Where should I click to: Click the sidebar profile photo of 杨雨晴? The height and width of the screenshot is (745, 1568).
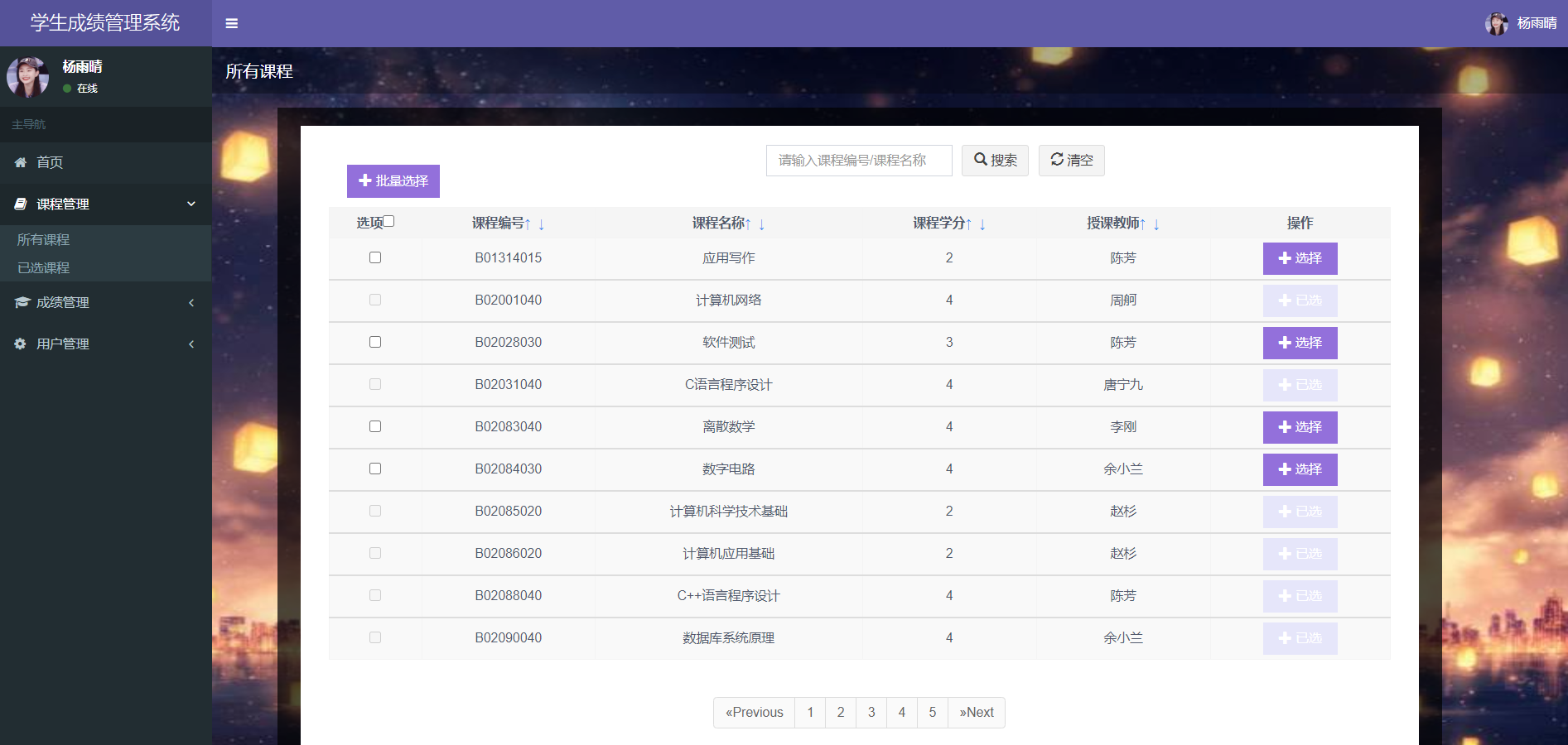28,76
